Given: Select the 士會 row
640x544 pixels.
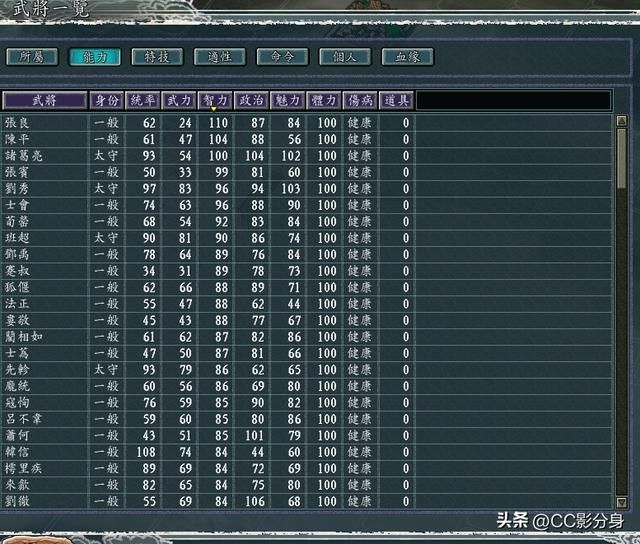Looking at the screenshot, I should 306,205.
